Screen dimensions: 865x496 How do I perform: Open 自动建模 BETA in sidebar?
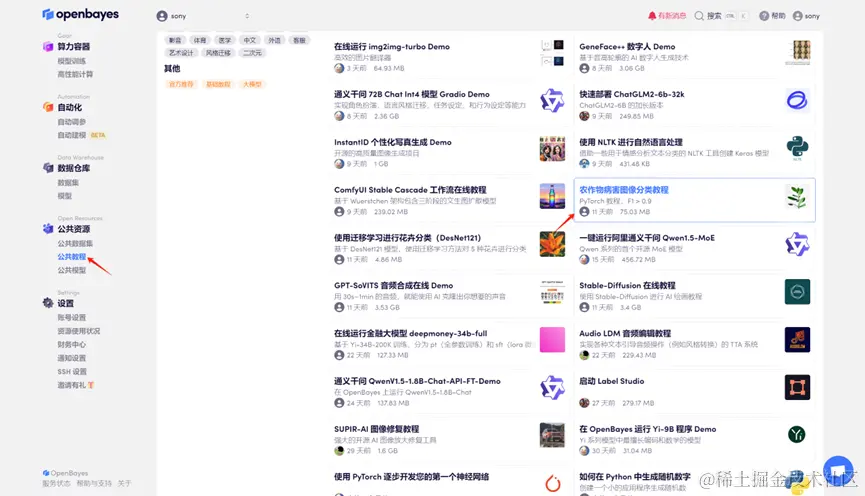[82, 135]
